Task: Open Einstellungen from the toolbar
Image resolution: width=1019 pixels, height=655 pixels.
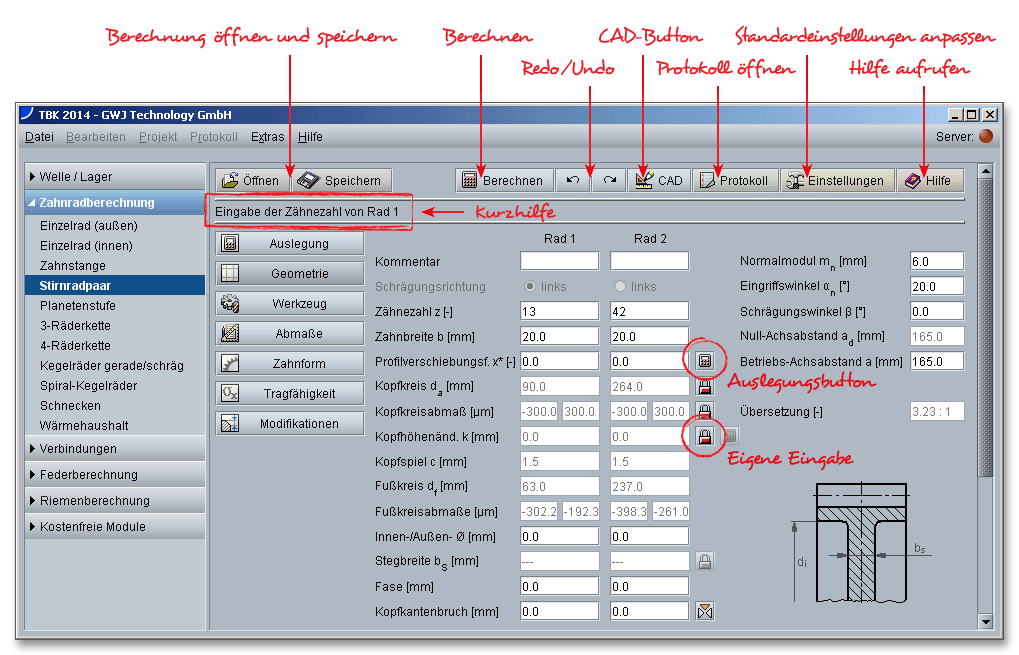Action: point(836,181)
